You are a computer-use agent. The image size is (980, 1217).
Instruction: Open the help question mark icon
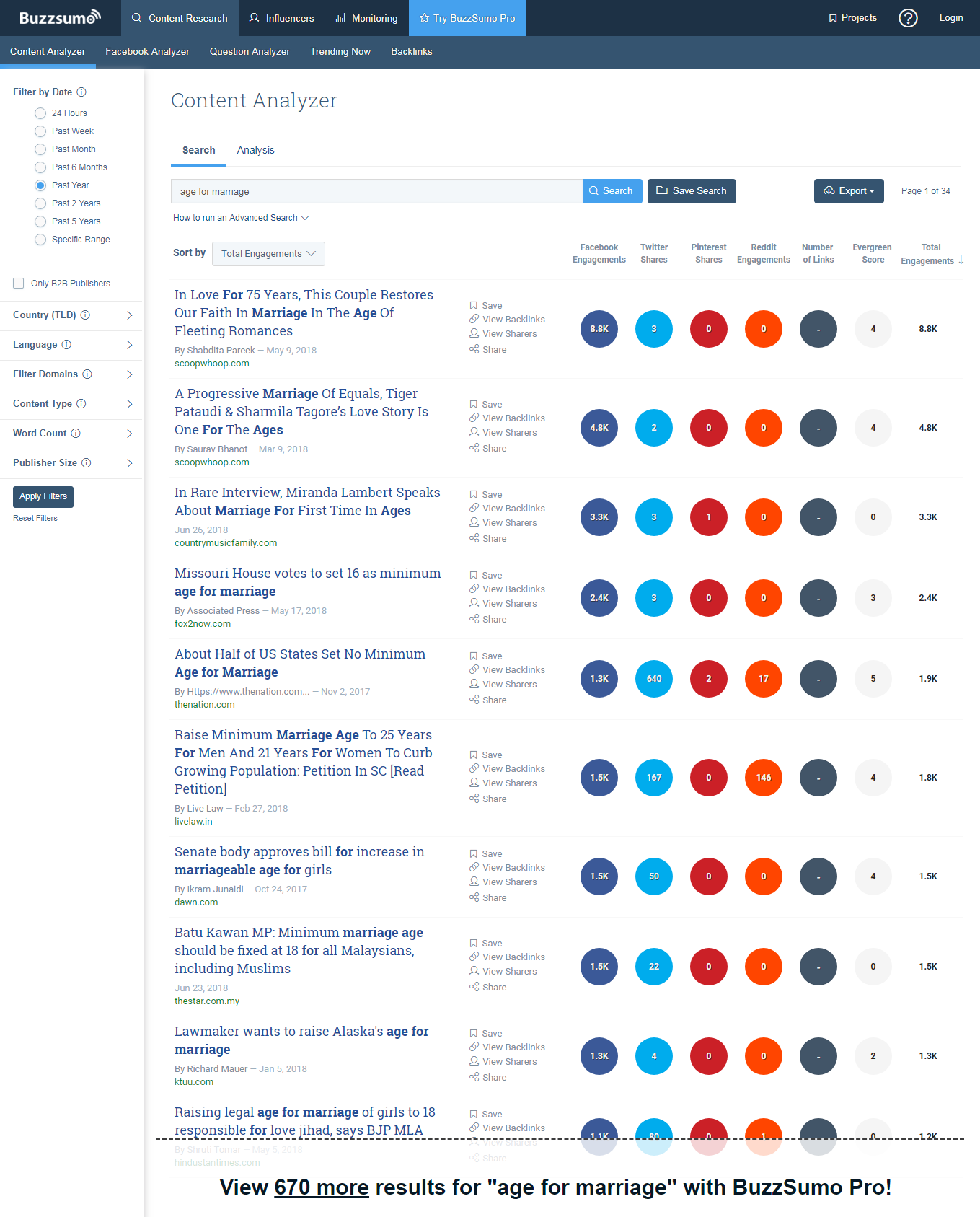908,18
